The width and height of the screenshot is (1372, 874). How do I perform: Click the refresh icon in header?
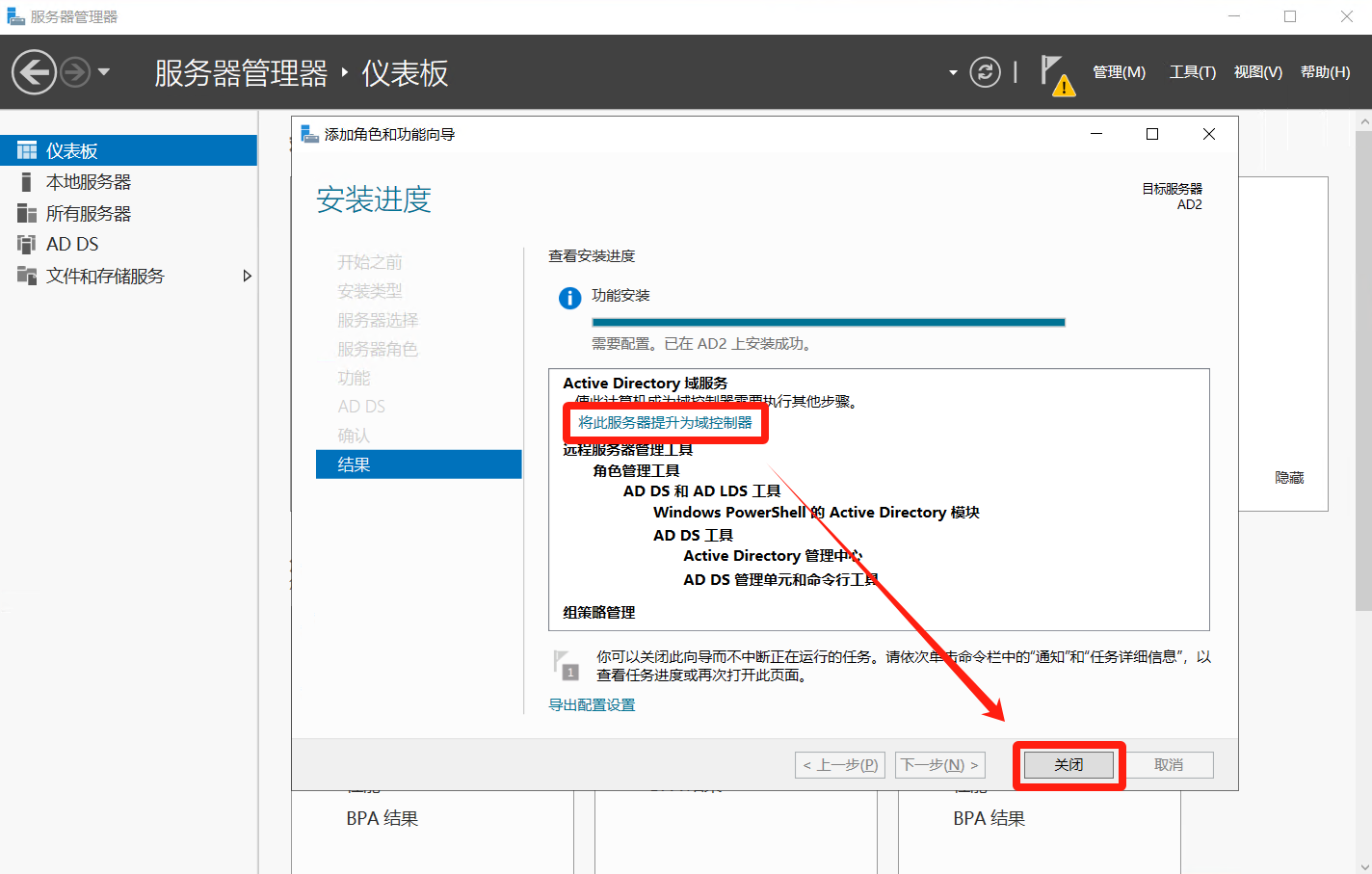(985, 72)
